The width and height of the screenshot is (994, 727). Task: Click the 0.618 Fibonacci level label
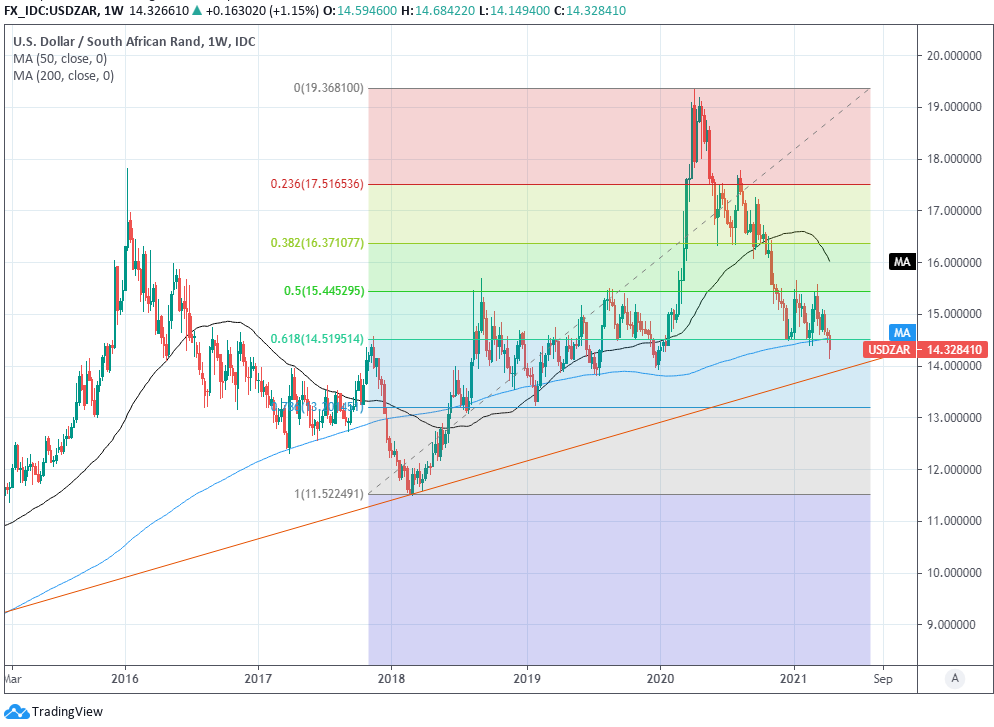pos(317,339)
